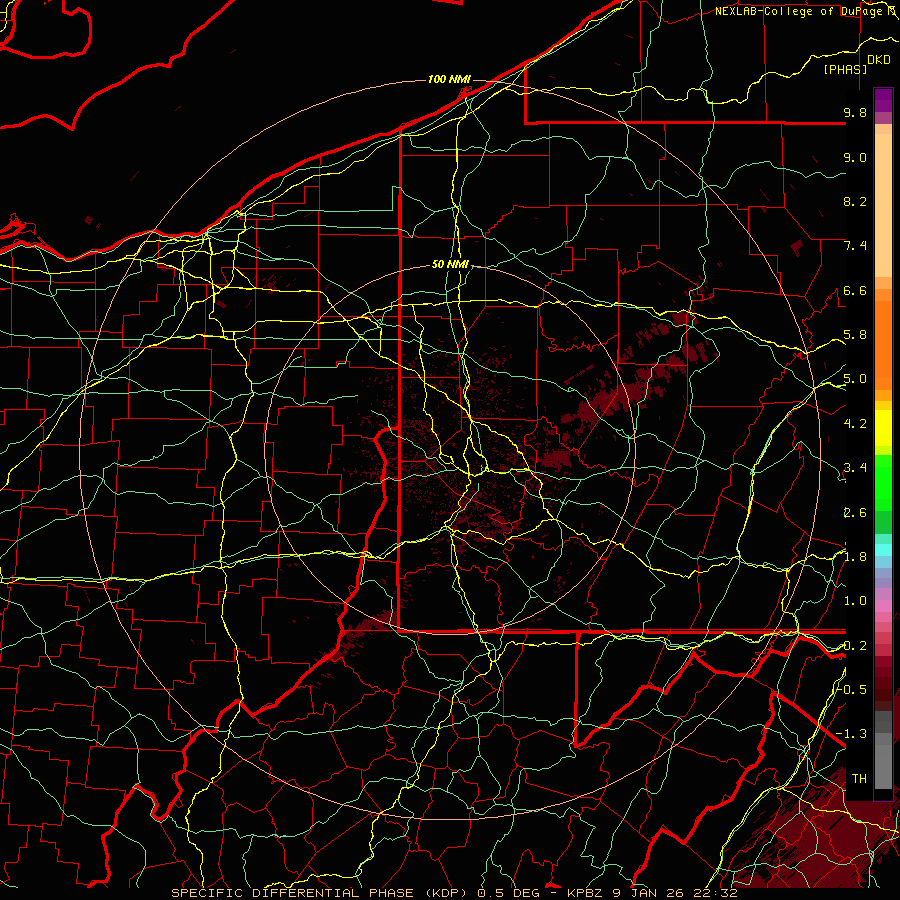The height and width of the screenshot is (900, 900).
Task: Select the yellow segment of the color bar
Action: pyautogui.click(x=883, y=428)
